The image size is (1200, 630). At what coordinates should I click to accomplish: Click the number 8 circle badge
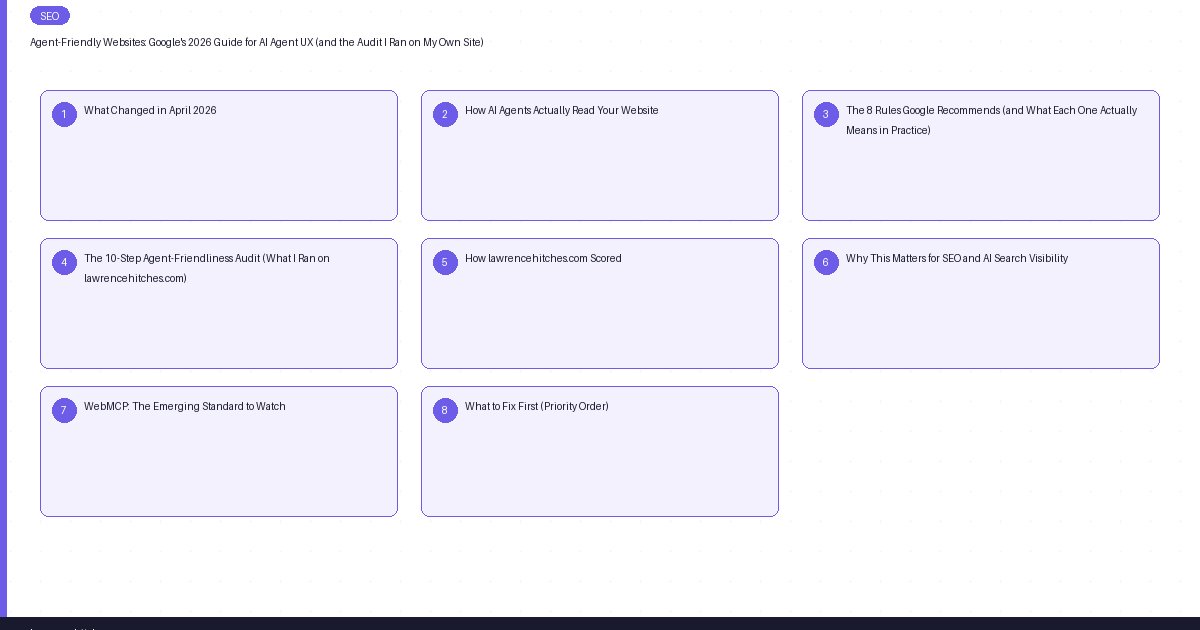point(445,410)
